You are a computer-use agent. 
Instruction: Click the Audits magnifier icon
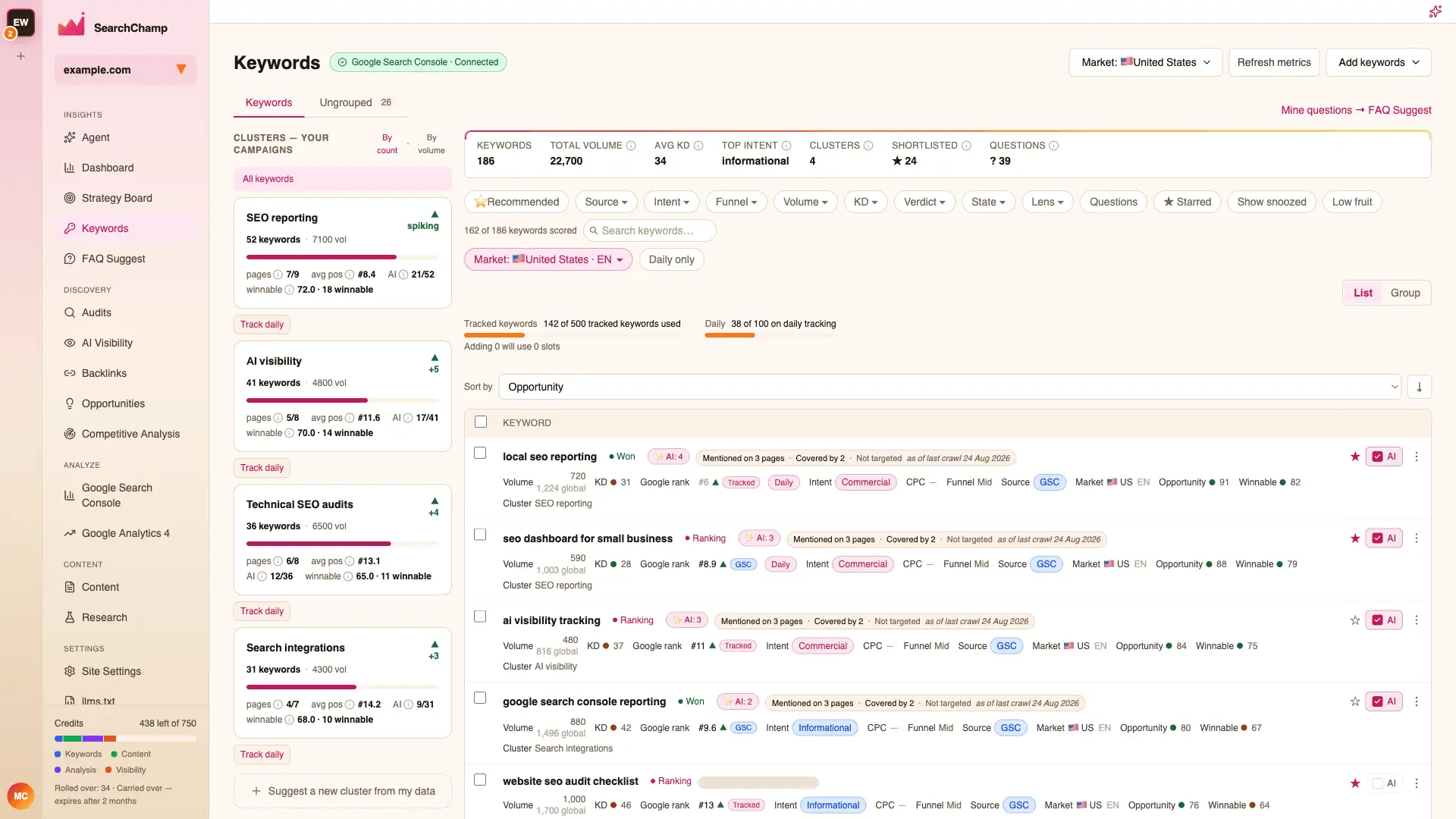click(70, 312)
